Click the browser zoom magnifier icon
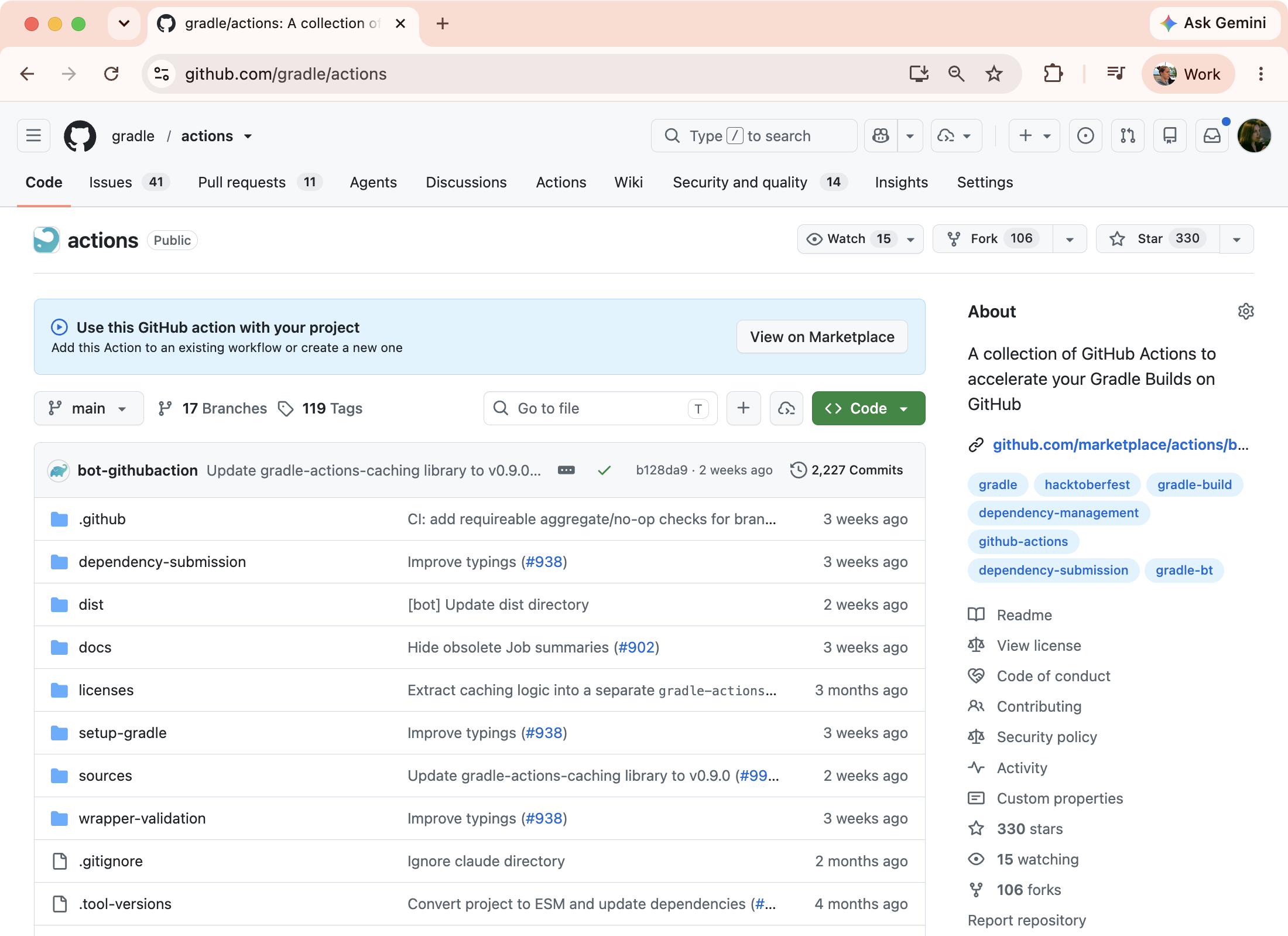This screenshot has width=1288, height=936. click(956, 74)
